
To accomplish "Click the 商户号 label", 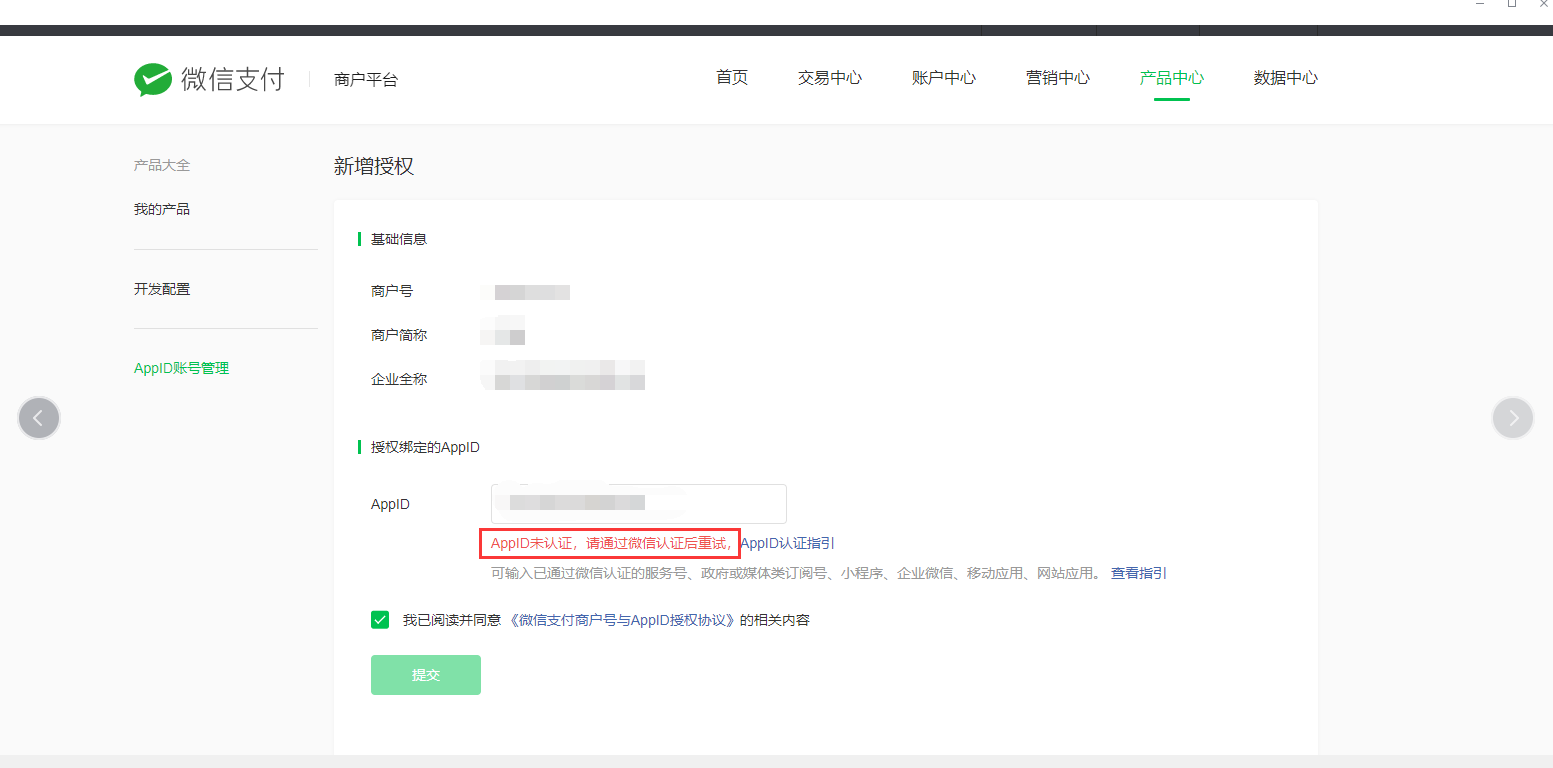I will click(x=392, y=291).
